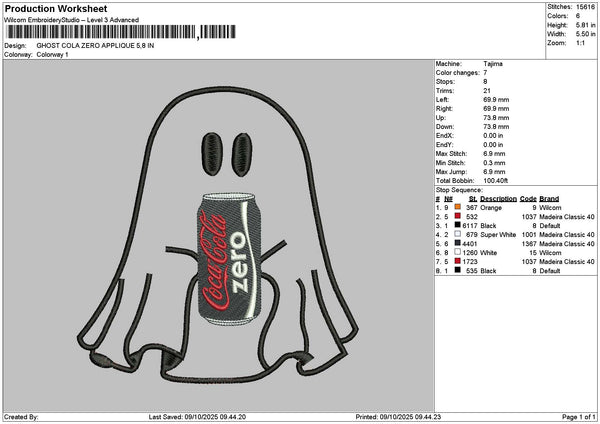Click the 'Down:' value 73.8 mm

[496, 127]
